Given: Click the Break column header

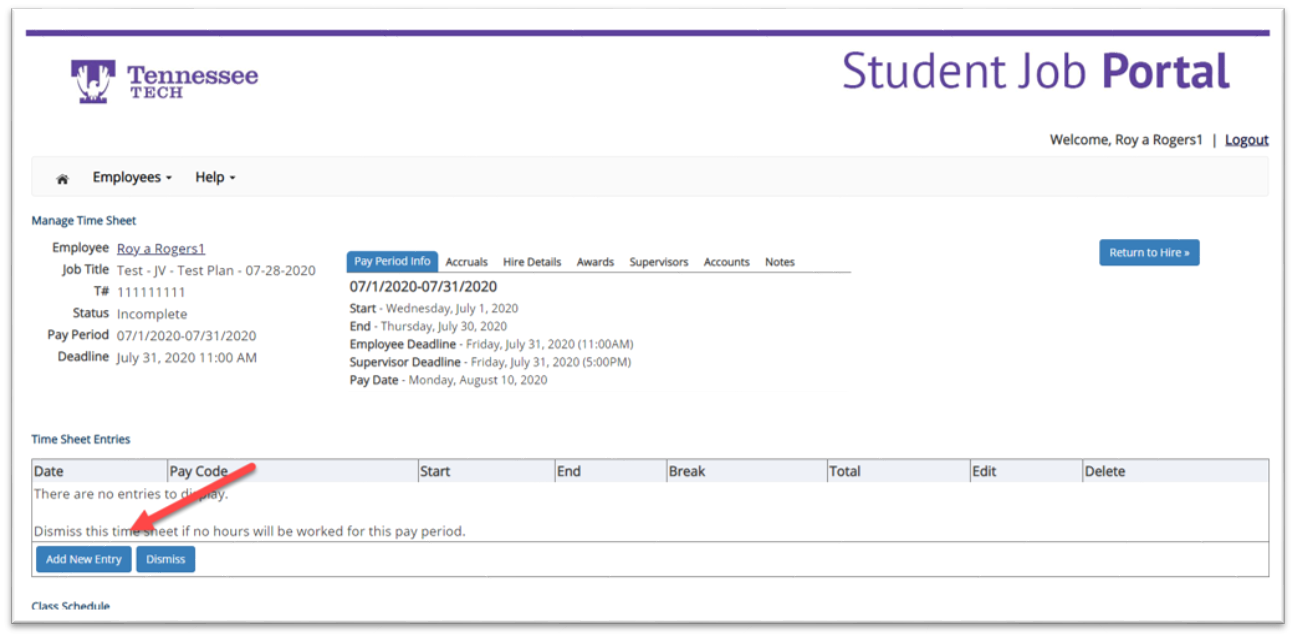Looking at the screenshot, I should point(687,471).
